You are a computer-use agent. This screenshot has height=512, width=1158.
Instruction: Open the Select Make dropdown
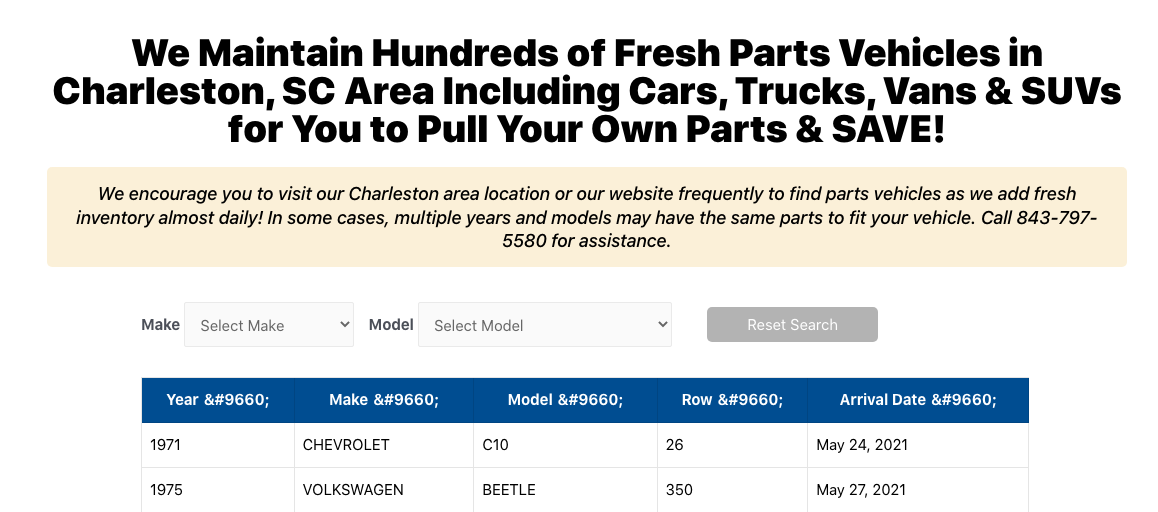269,324
